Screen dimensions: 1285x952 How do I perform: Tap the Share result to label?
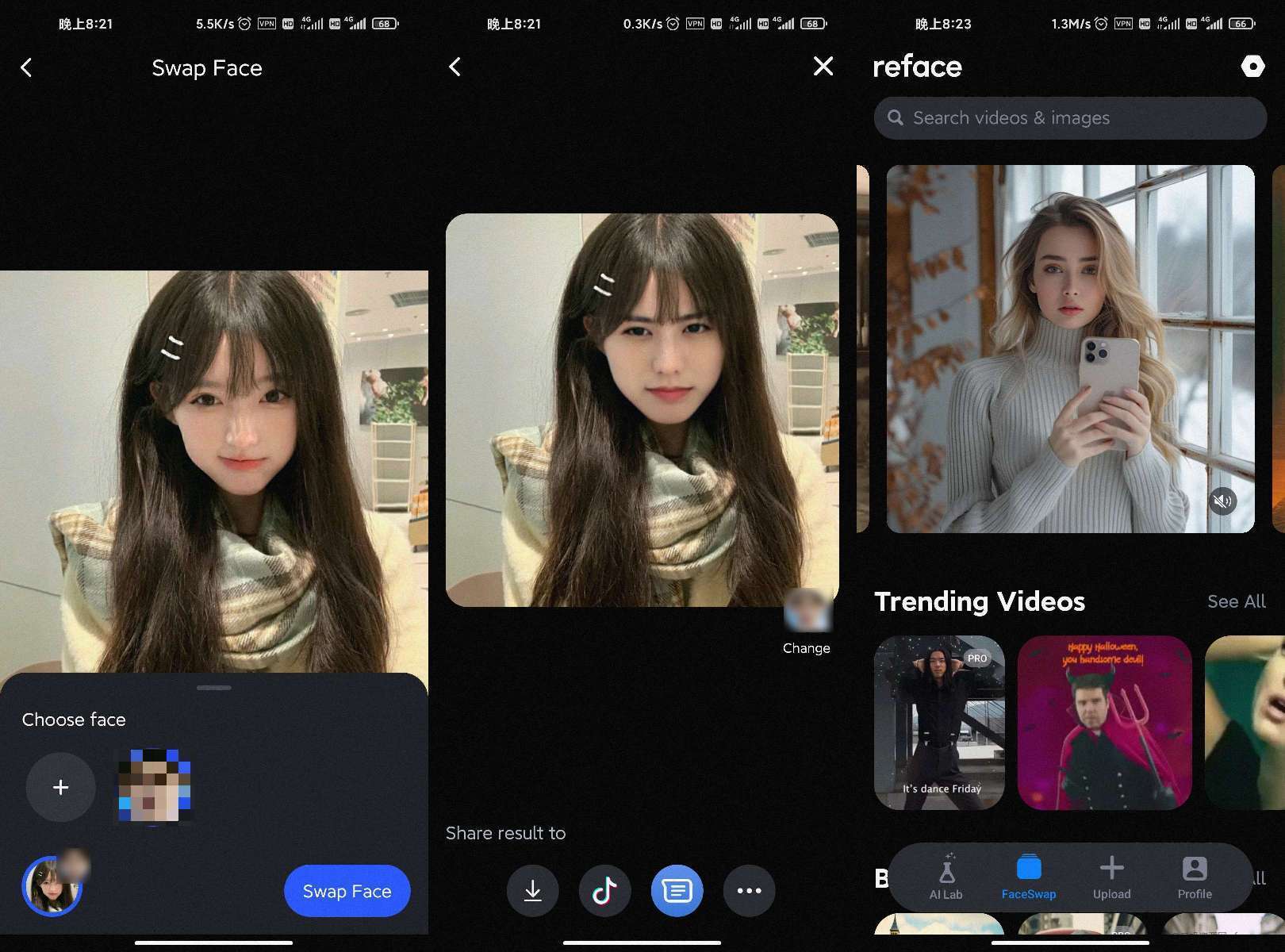pyautogui.click(x=506, y=833)
